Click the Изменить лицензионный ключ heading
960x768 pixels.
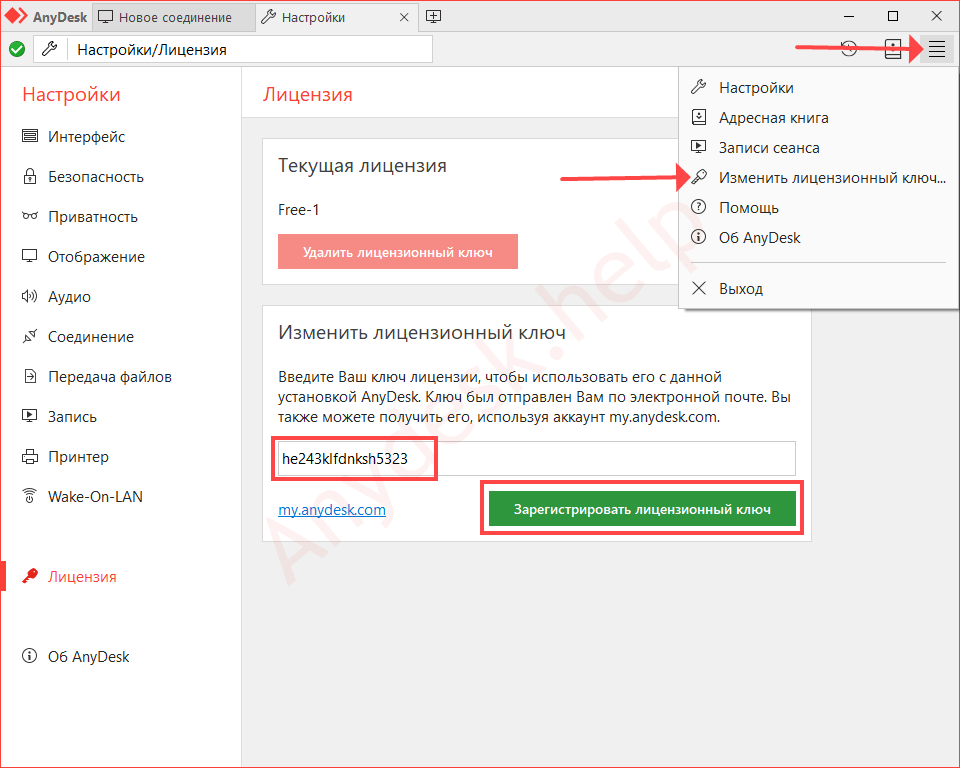(422, 332)
